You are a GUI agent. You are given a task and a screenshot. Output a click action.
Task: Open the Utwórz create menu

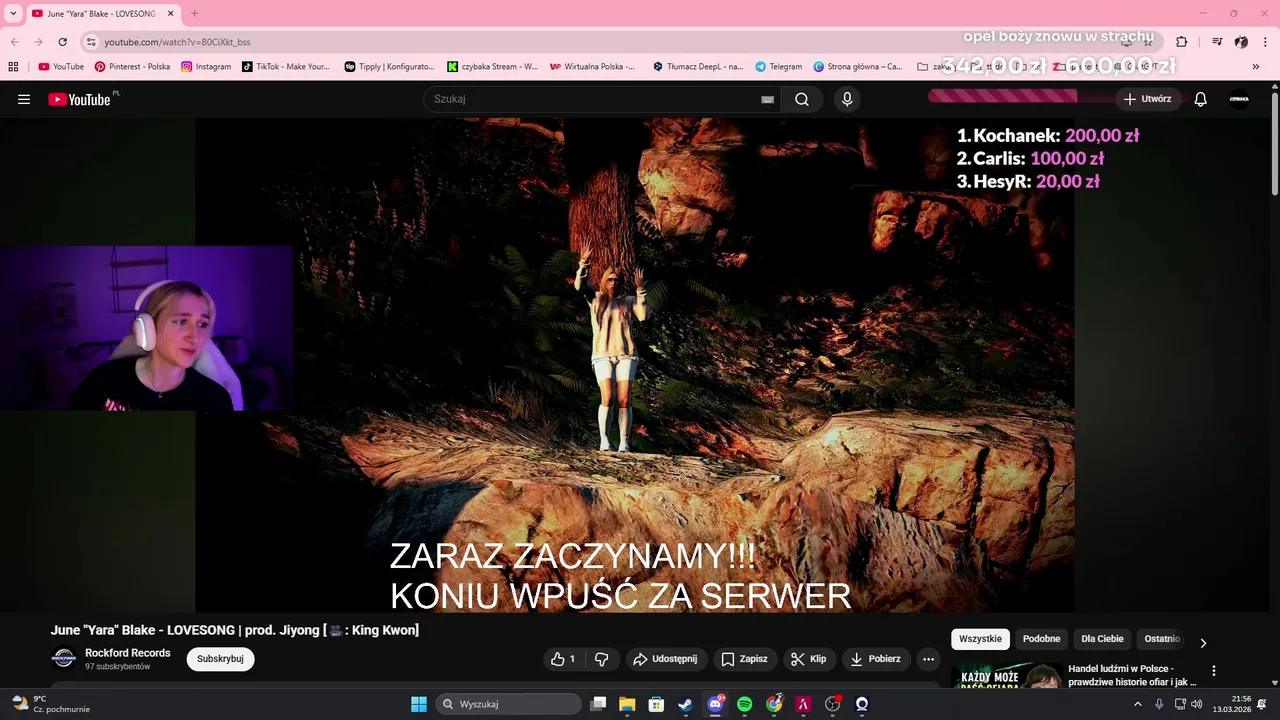[1147, 99]
